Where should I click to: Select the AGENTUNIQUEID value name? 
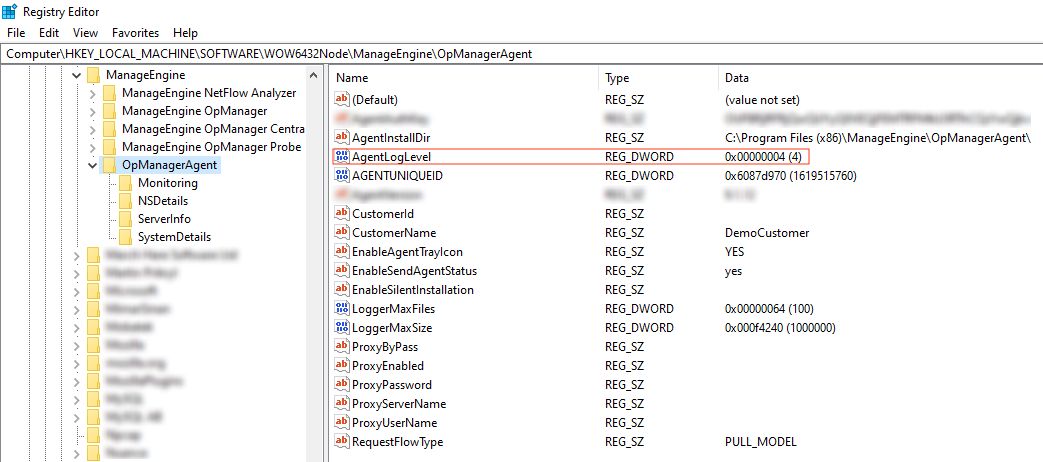coord(397,175)
